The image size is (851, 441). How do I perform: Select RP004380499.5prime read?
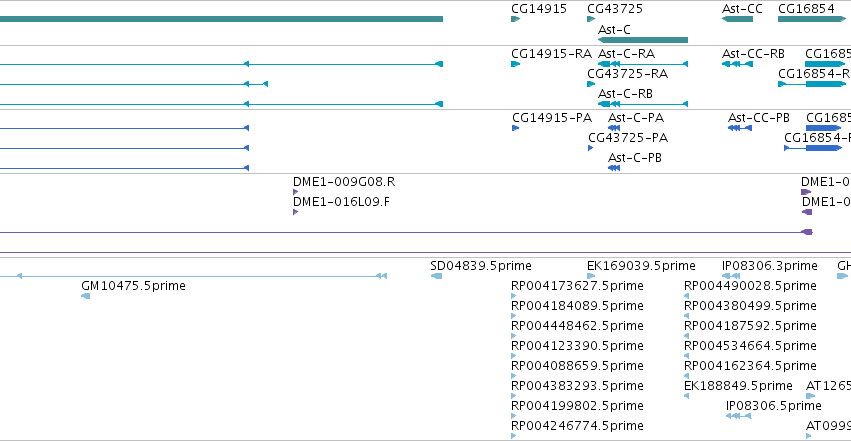click(750, 306)
